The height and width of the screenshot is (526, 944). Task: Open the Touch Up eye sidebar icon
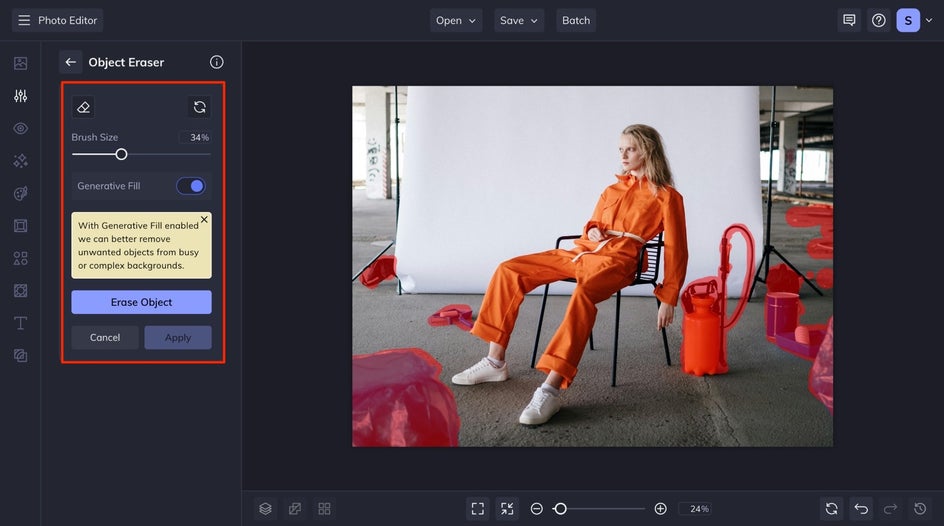[20, 128]
